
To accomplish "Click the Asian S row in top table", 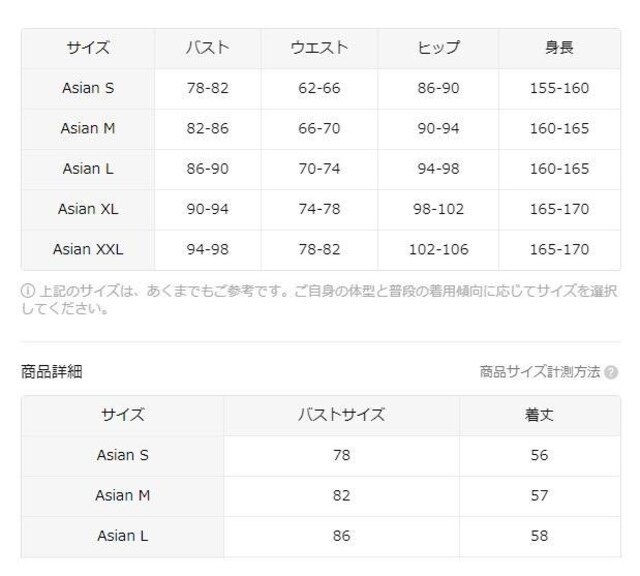I will pyautogui.click(x=321, y=89).
